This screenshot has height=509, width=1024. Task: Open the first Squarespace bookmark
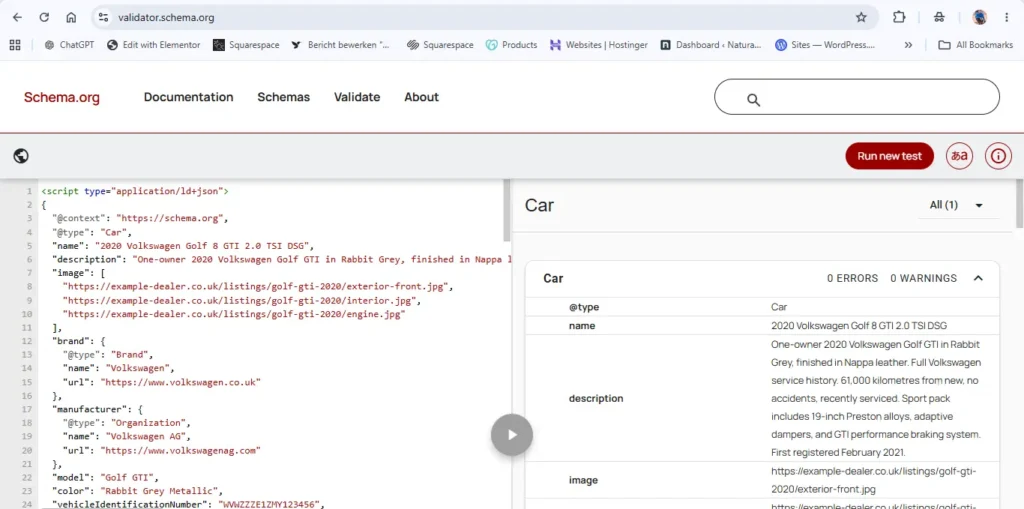[x=246, y=45]
